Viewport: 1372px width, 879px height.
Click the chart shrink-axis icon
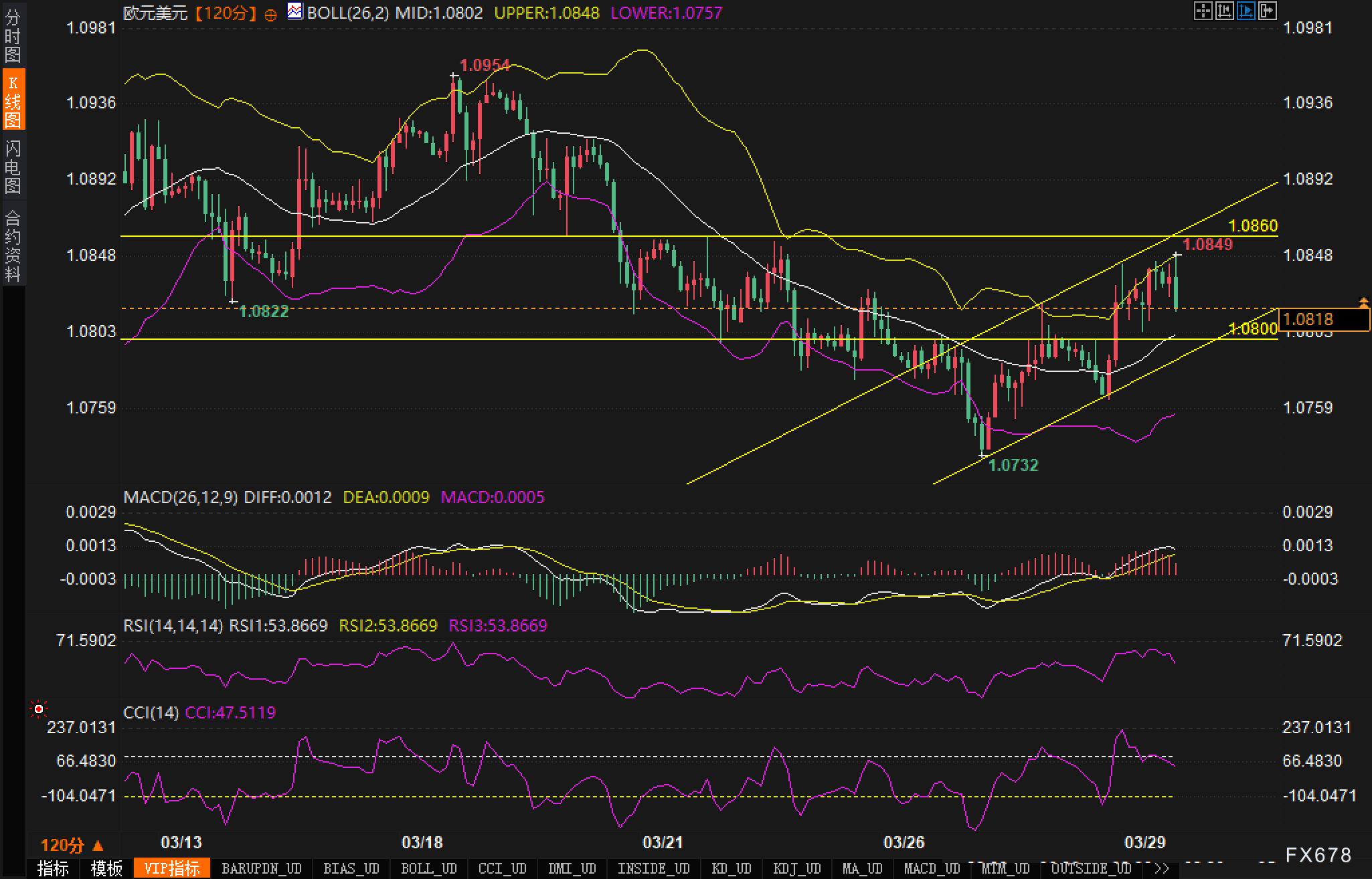tap(1224, 11)
